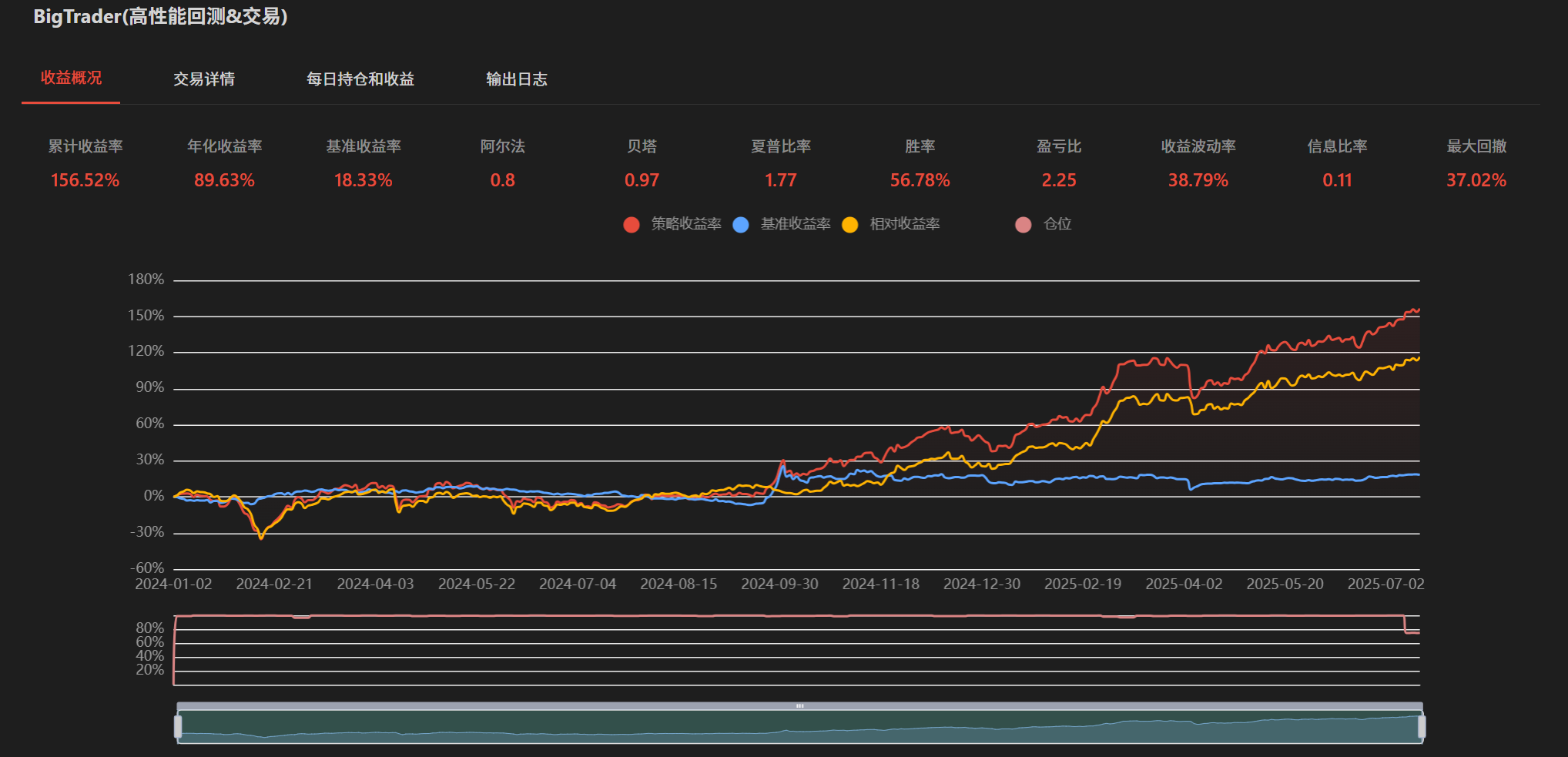Hide the blue 基准收益率 legend series

pos(741,225)
